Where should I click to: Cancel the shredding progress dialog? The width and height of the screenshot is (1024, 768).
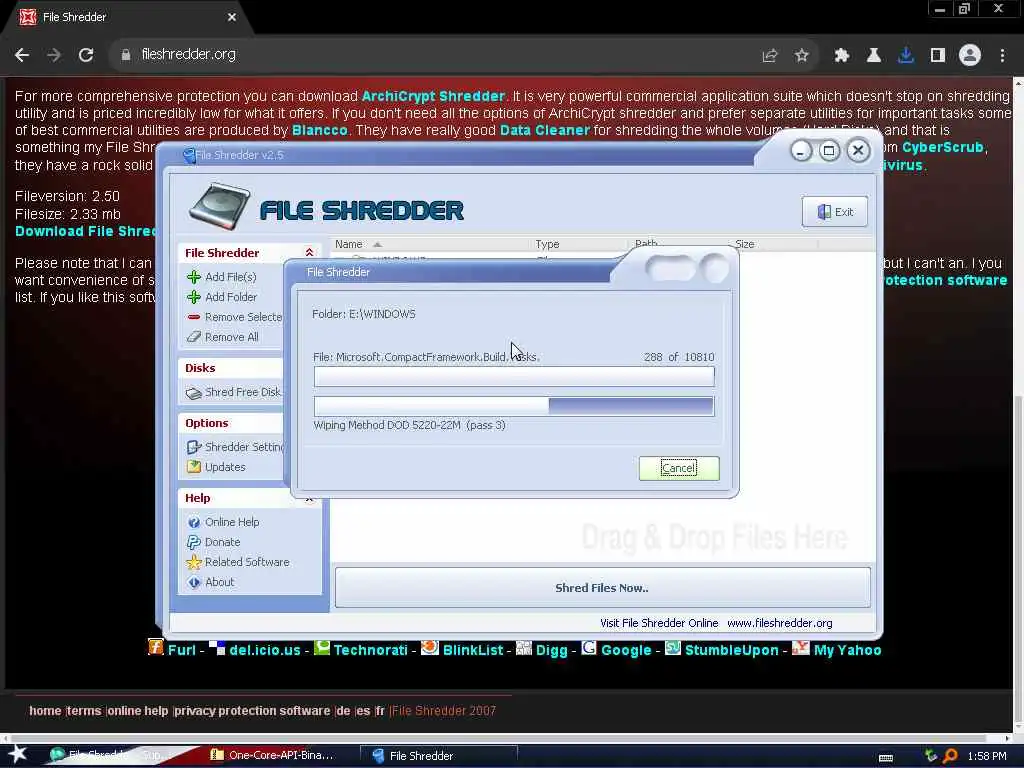tap(679, 468)
